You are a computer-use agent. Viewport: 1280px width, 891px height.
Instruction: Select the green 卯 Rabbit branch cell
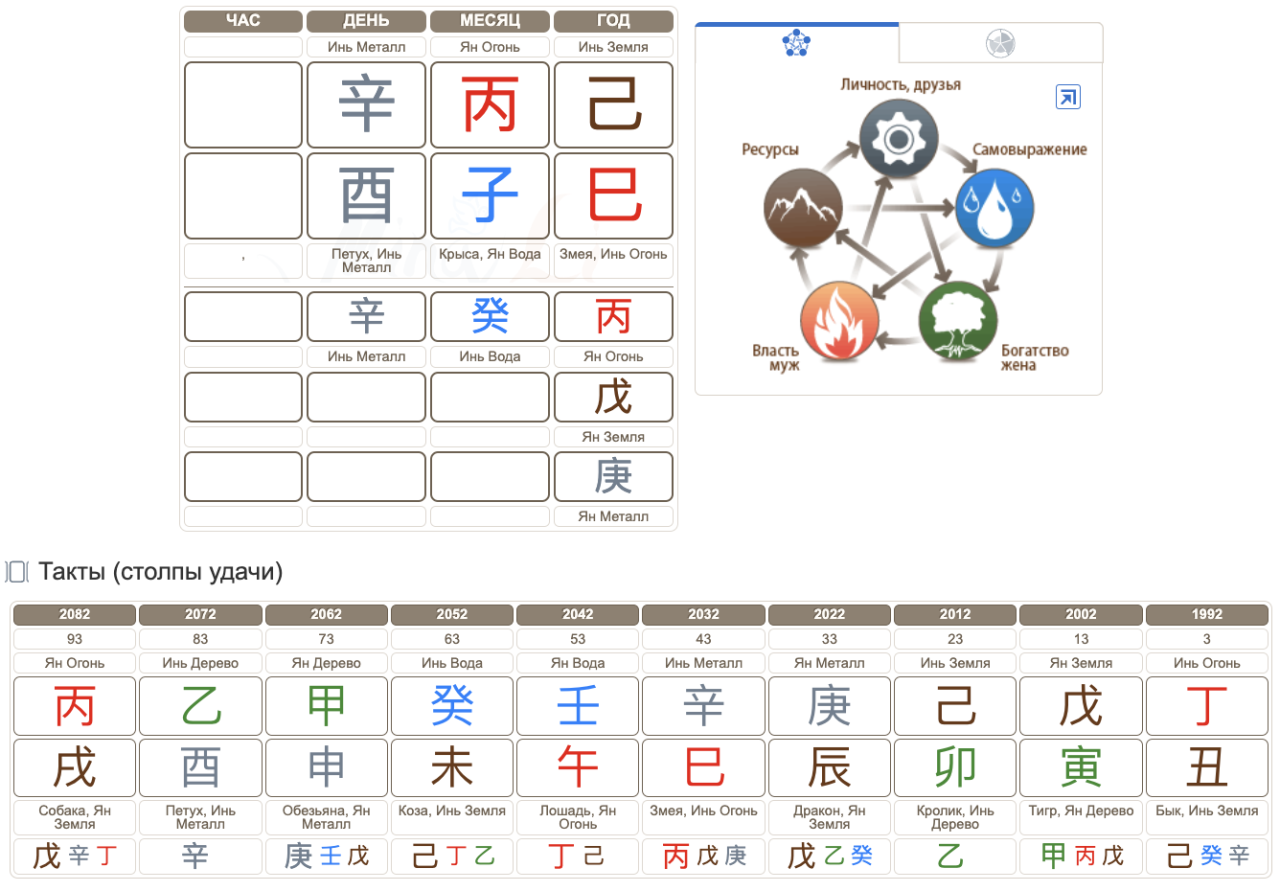click(x=955, y=768)
